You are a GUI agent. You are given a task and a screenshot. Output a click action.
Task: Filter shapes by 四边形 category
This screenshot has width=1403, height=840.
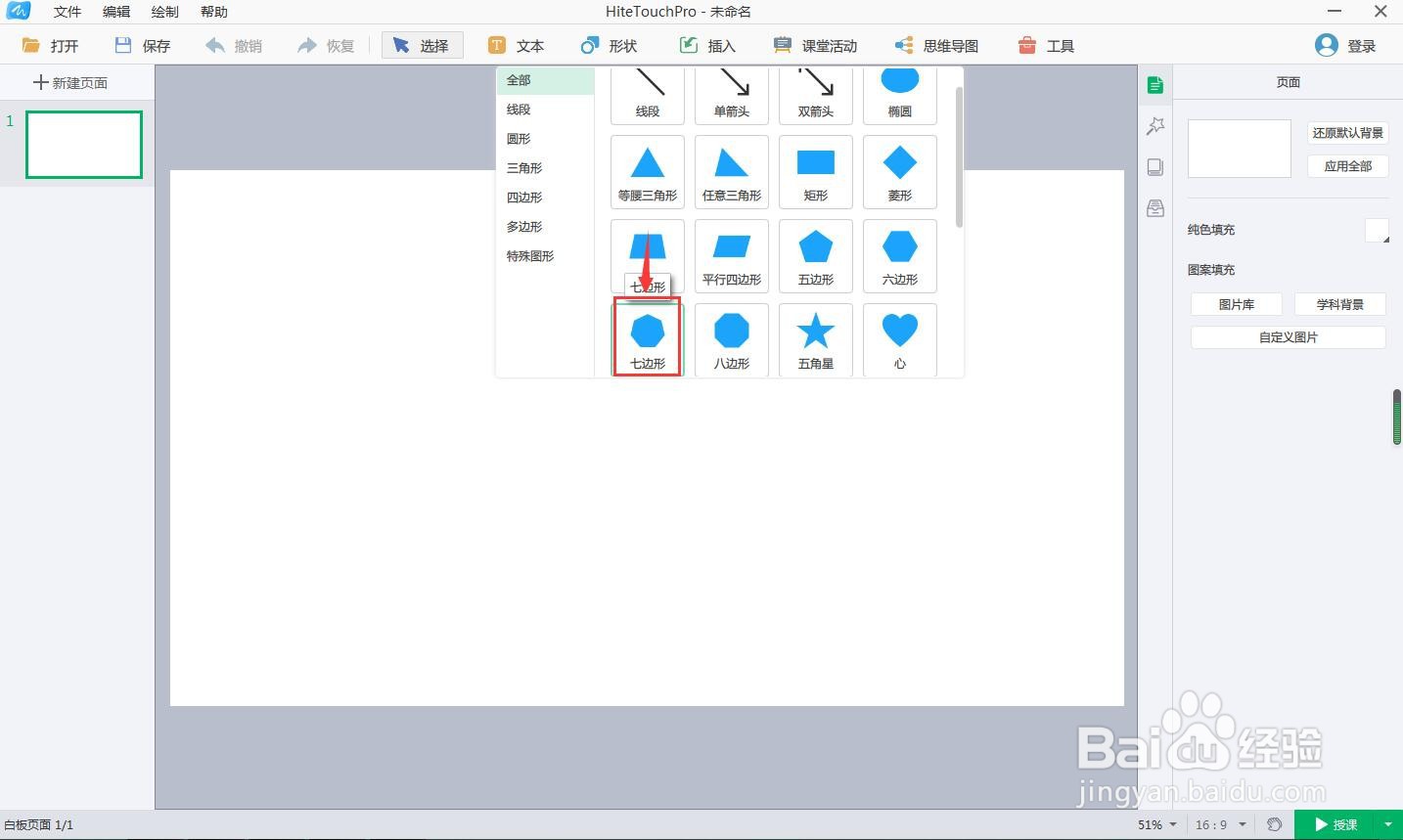(546, 198)
